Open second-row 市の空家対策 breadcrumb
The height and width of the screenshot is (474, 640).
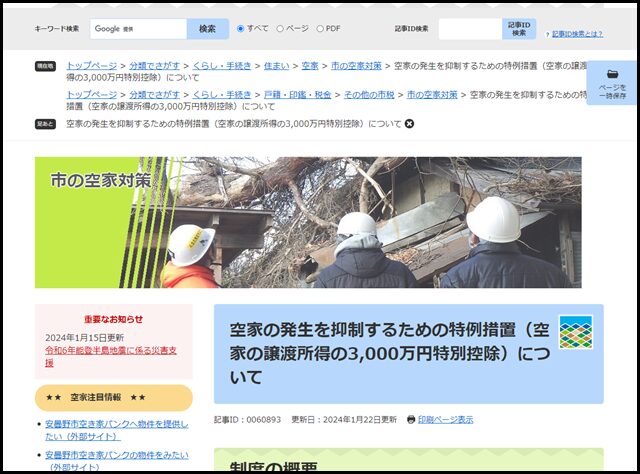pos(432,95)
